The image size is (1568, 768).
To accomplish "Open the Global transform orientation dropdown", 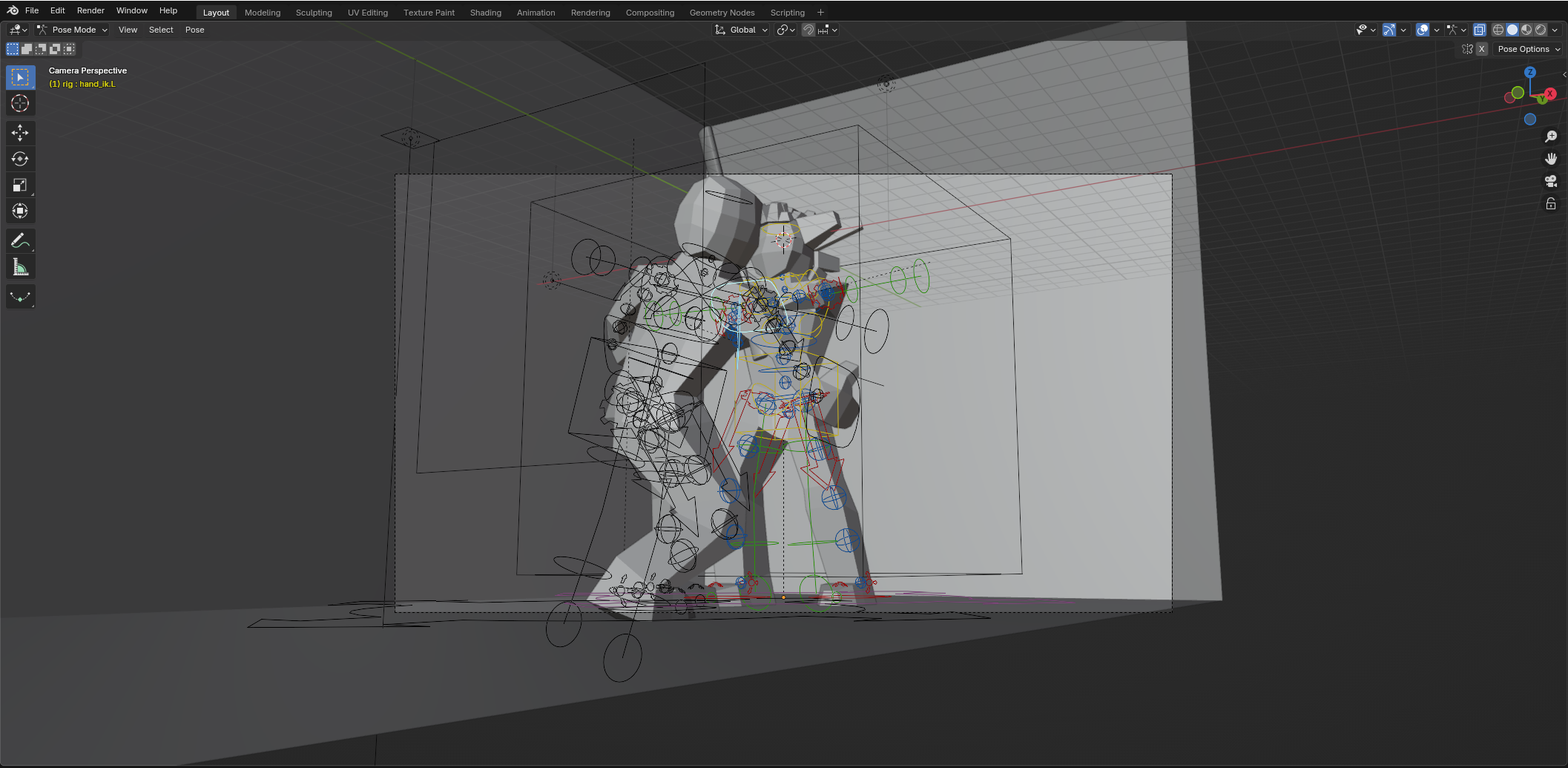I will click(741, 30).
